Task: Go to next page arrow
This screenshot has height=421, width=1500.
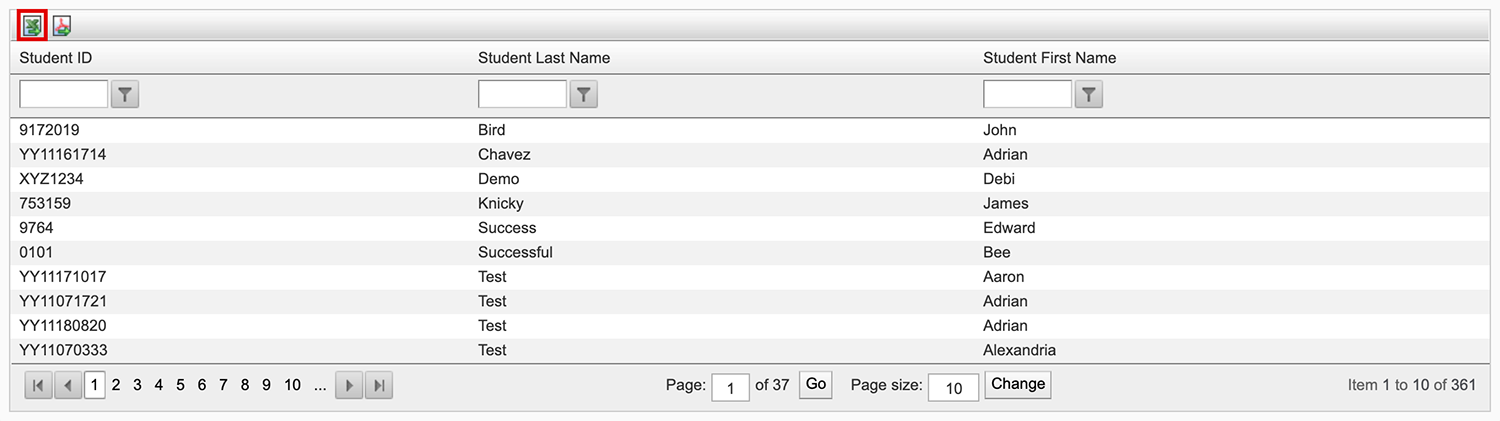Action: click(348, 385)
